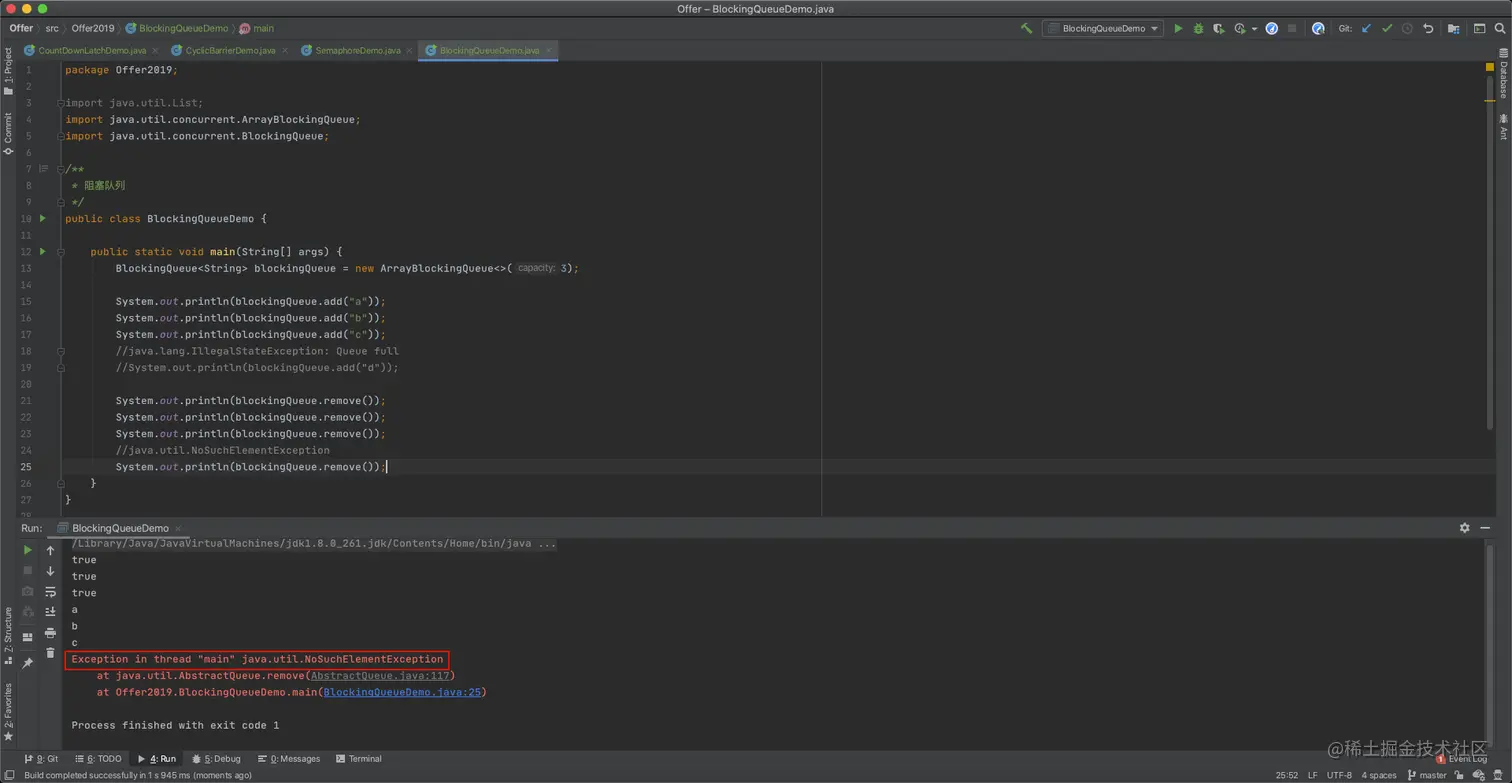Viewport: 1512px width, 783px height.
Task: Click main method breadcrumb
Action: tap(257, 29)
